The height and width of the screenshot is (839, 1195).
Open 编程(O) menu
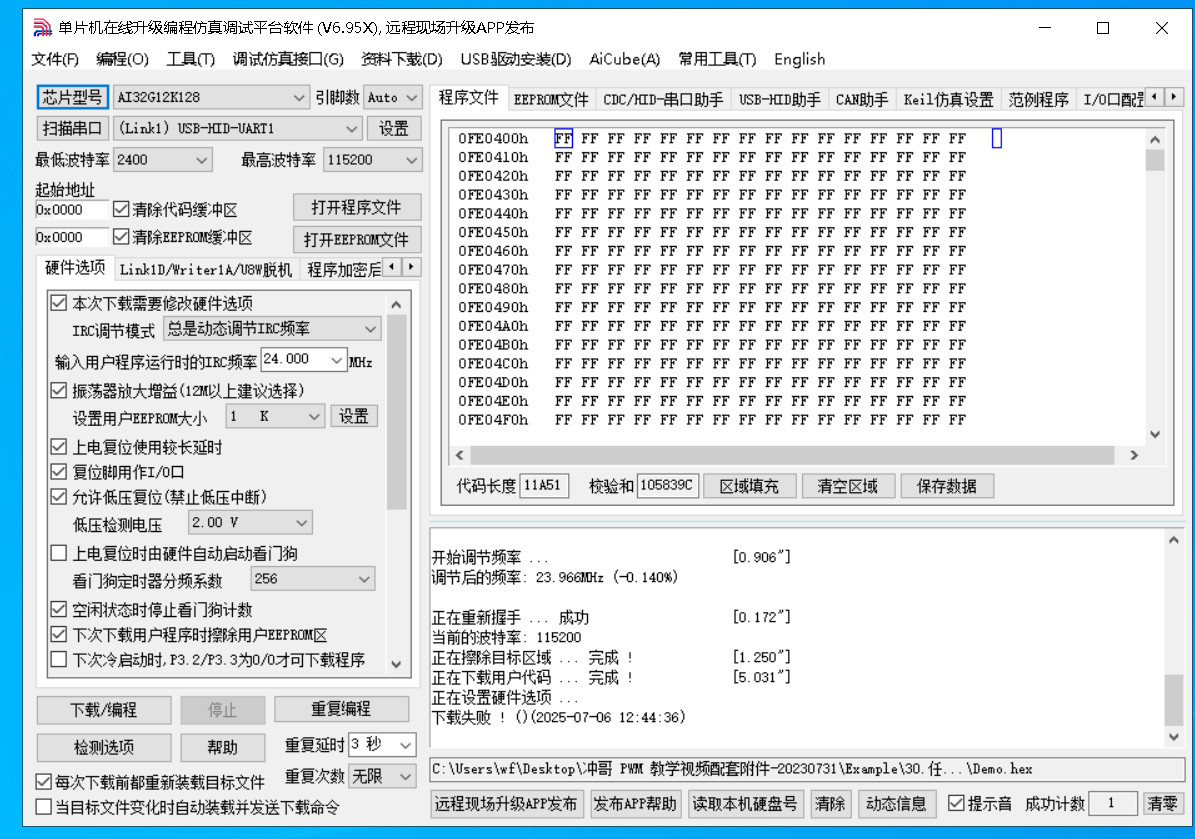tap(122, 59)
